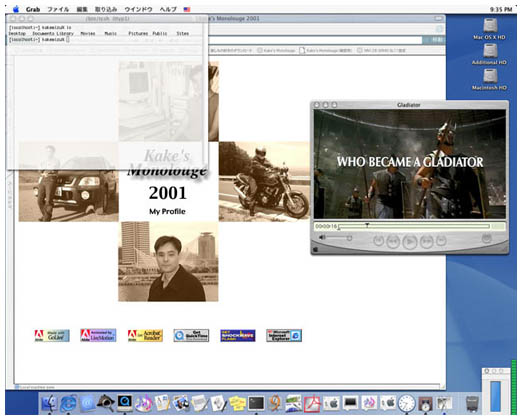The width and height of the screenshot is (522, 420).
Task: Open the Clock icon in the Dock
Action: click(407, 403)
